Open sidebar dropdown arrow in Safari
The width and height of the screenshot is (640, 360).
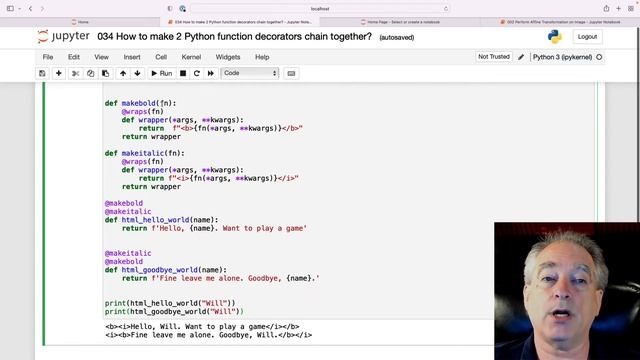[x=19, y=9]
